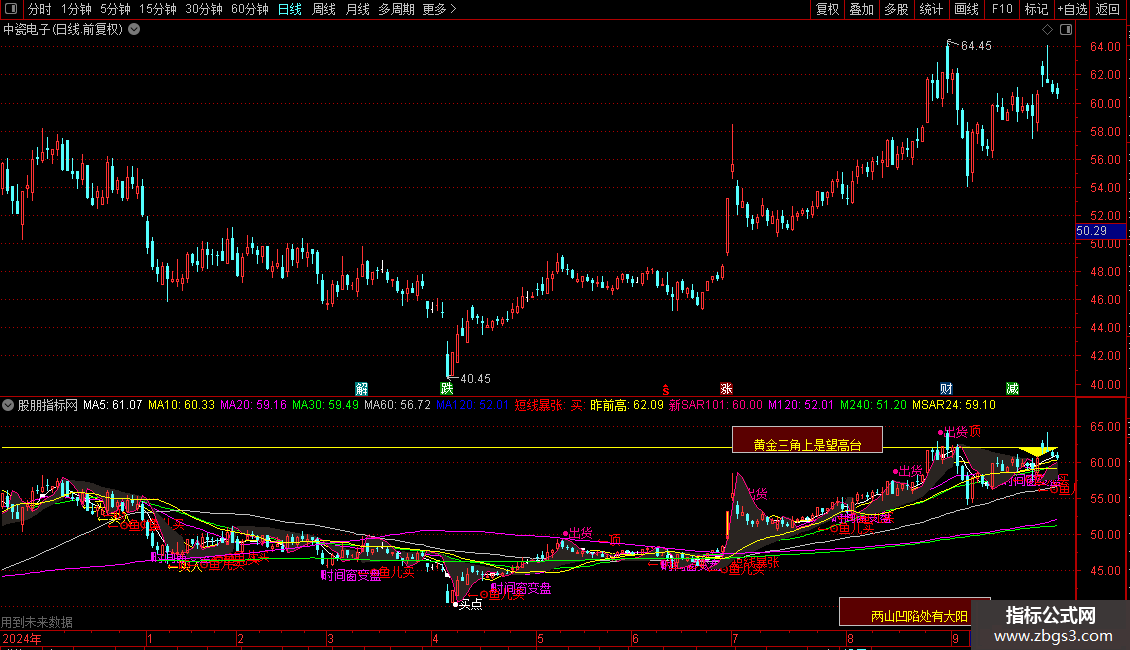
Task: Click the MA5: 61.07 indicator value
Action: coord(112,405)
